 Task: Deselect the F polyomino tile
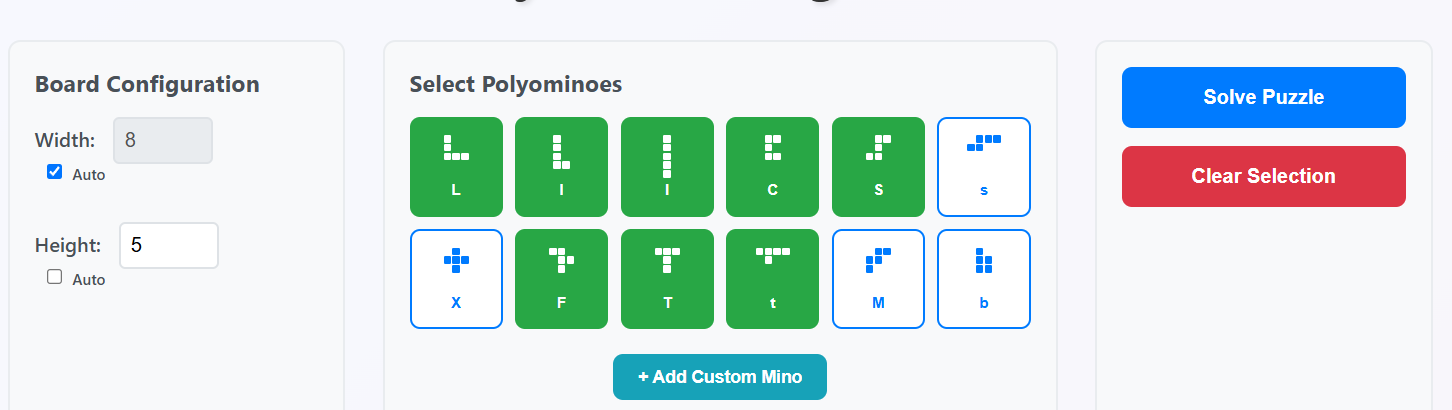(x=561, y=279)
